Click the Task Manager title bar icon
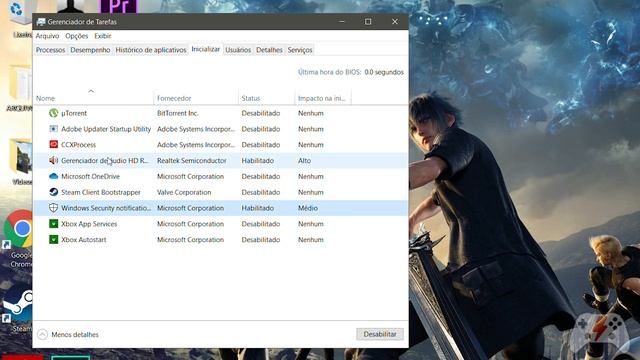640x360 pixels. point(41,22)
